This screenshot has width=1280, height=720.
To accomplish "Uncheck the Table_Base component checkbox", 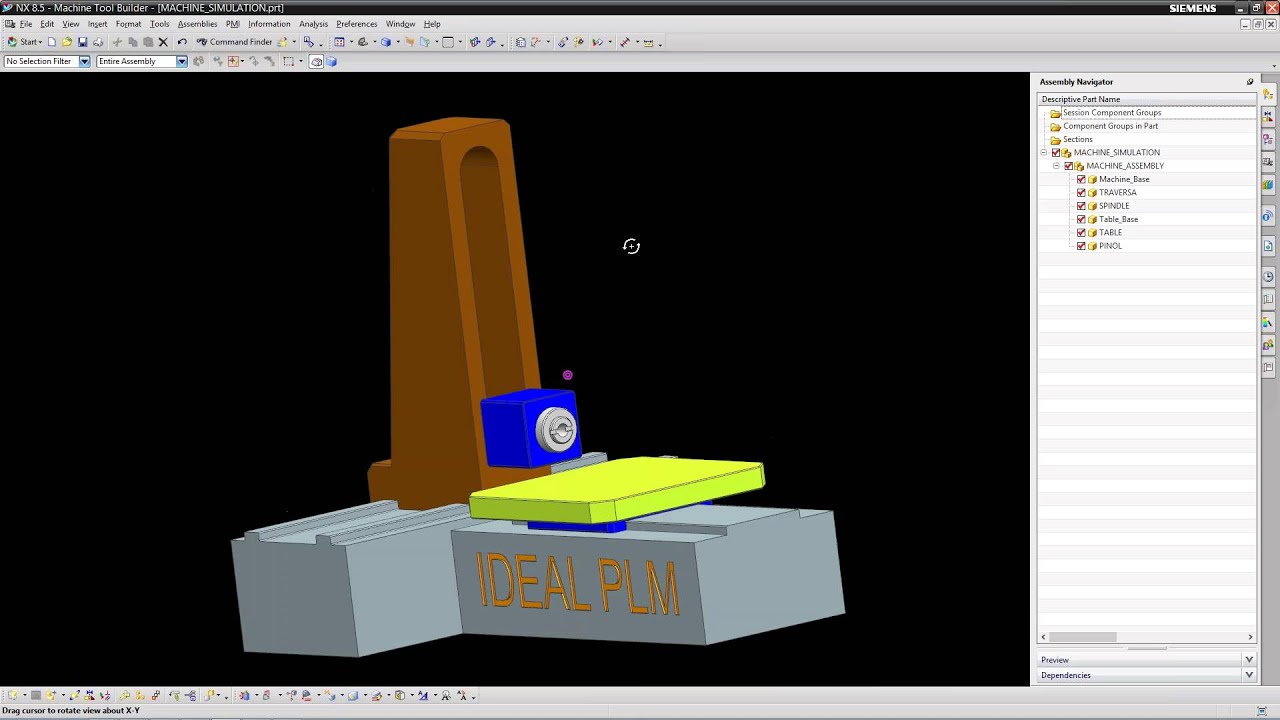I will (x=1081, y=219).
